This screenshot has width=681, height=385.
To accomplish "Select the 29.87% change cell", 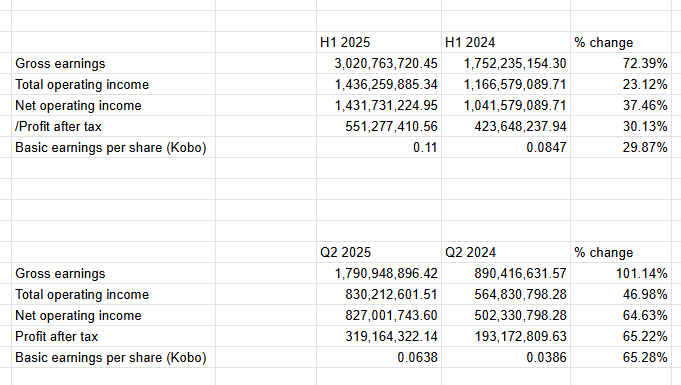I will [621, 147].
